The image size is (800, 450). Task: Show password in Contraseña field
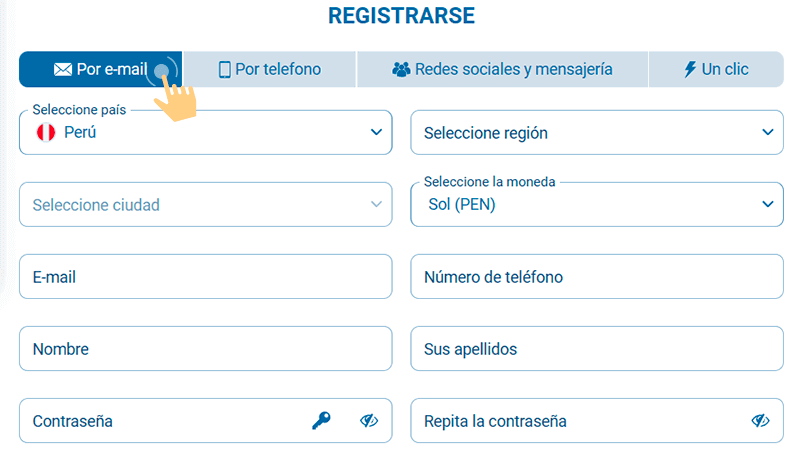(x=369, y=421)
